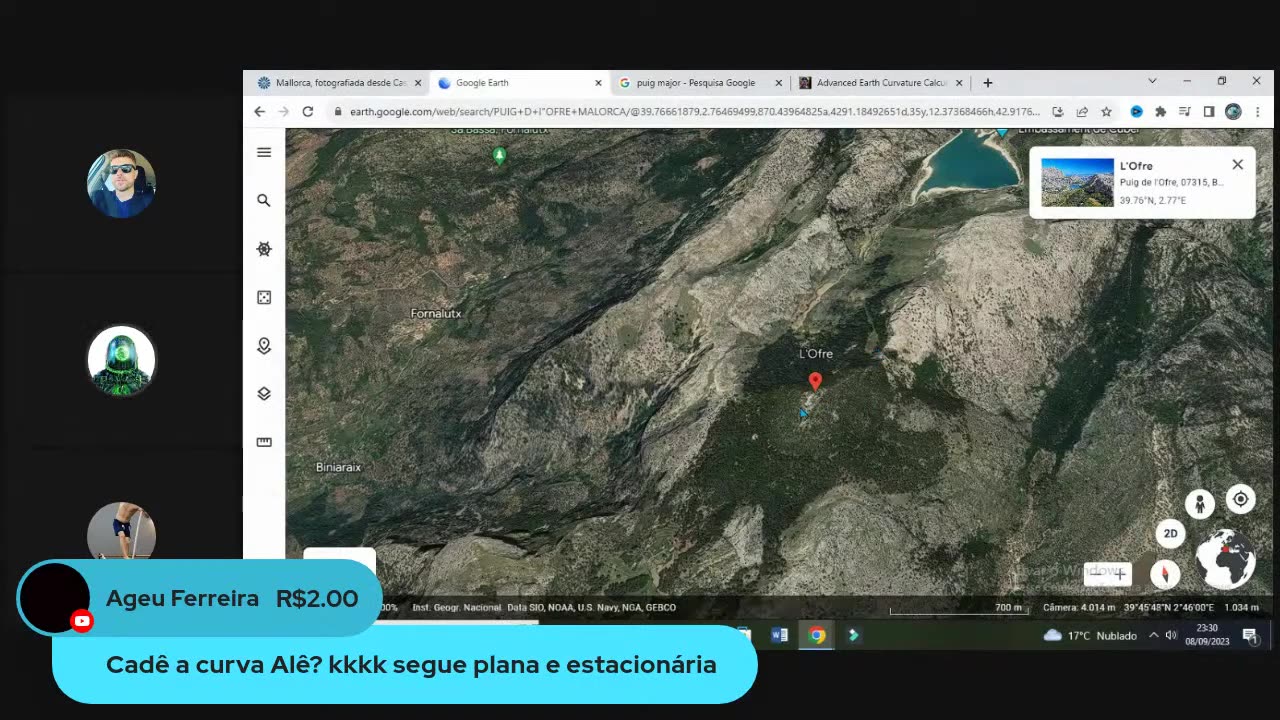Open a new browser tab
Screen dimensions: 1280x720
(988, 83)
